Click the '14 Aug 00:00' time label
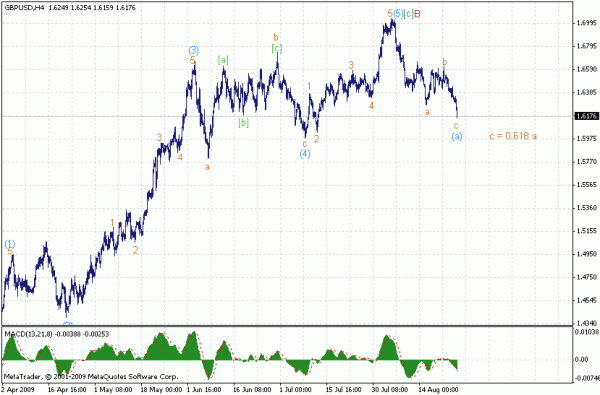The width and height of the screenshot is (600, 395). 438,390
